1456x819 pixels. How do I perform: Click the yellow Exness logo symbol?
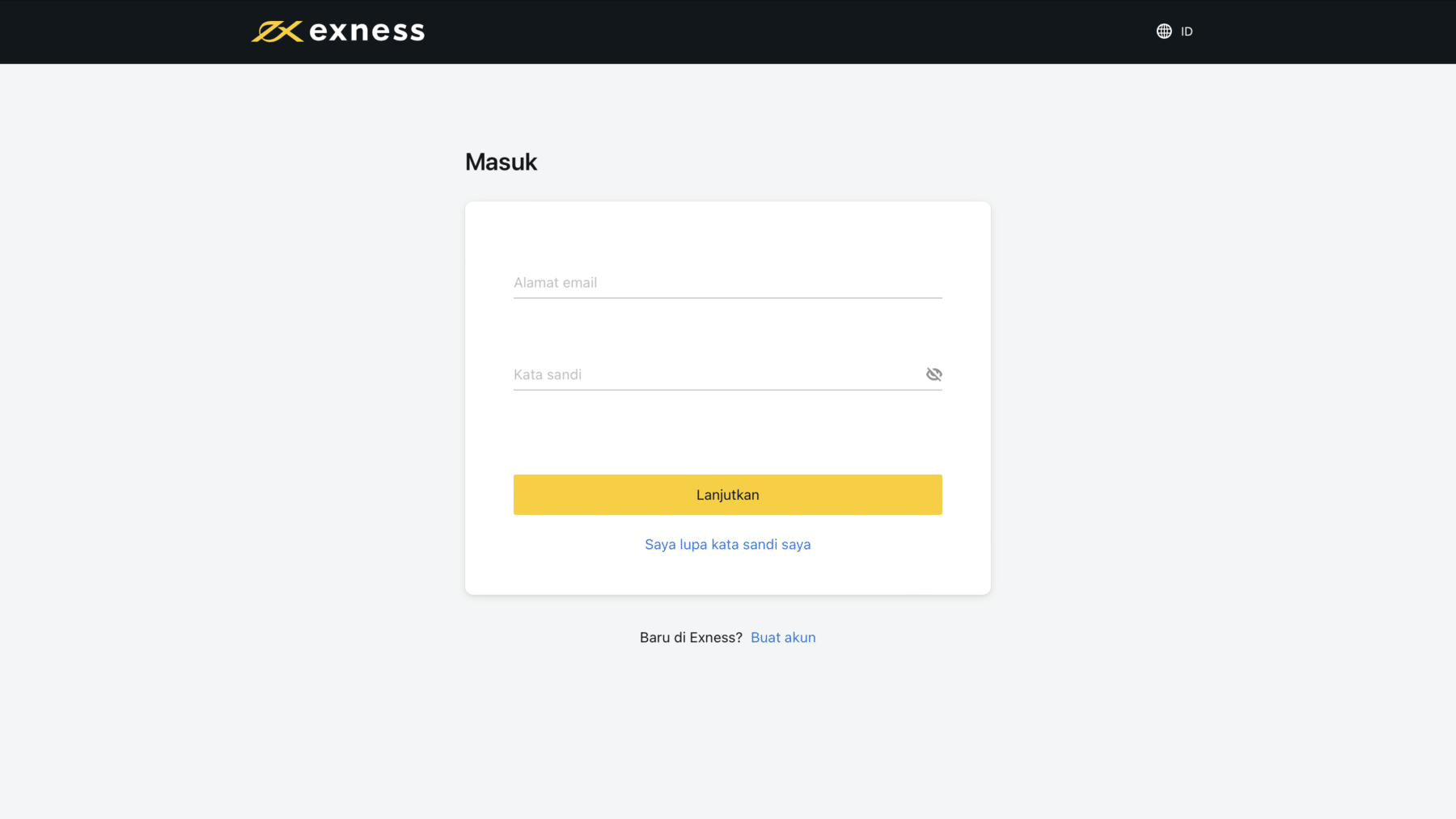[x=277, y=32]
